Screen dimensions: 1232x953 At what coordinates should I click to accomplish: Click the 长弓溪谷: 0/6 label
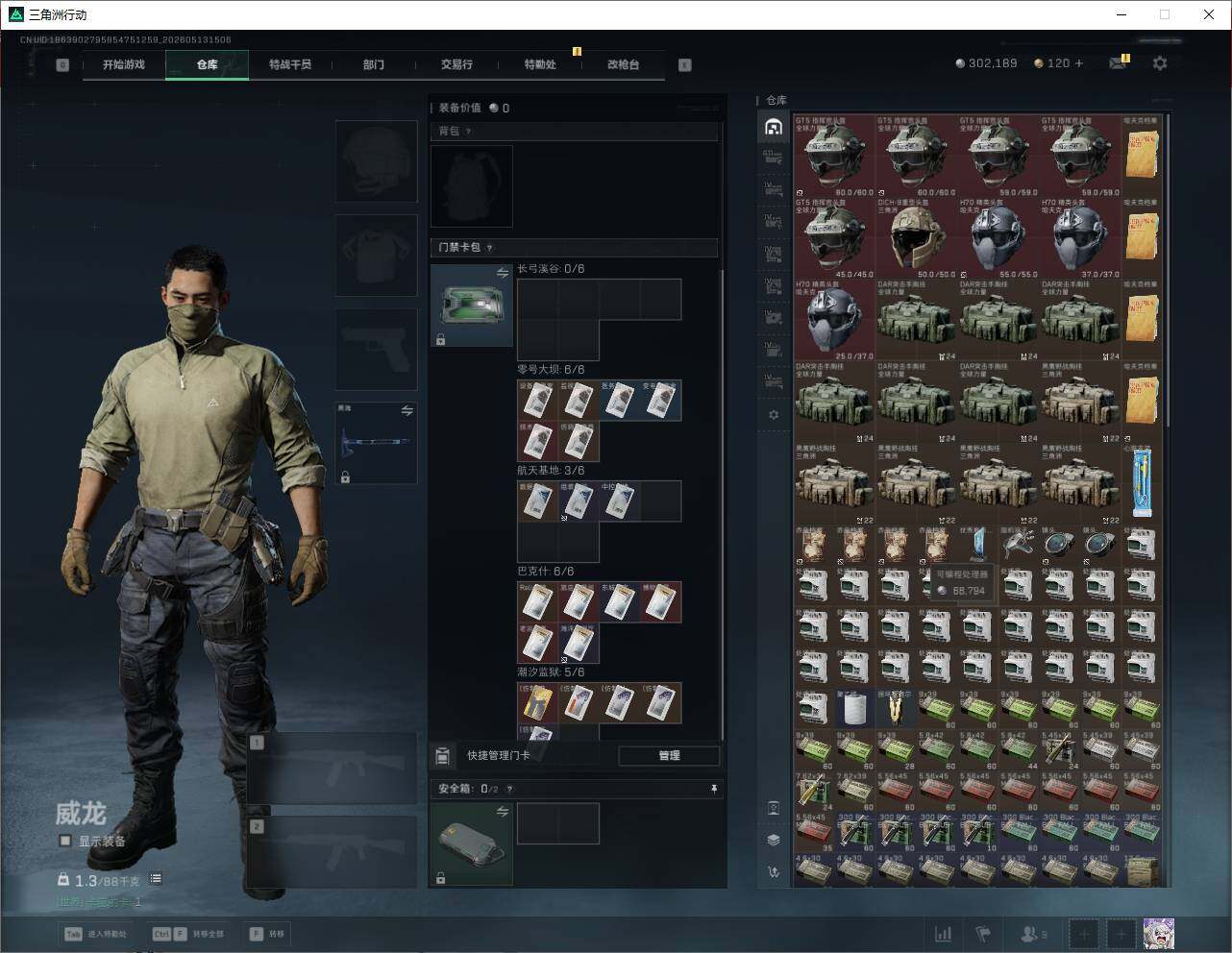pyautogui.click(x=551, y=269)
